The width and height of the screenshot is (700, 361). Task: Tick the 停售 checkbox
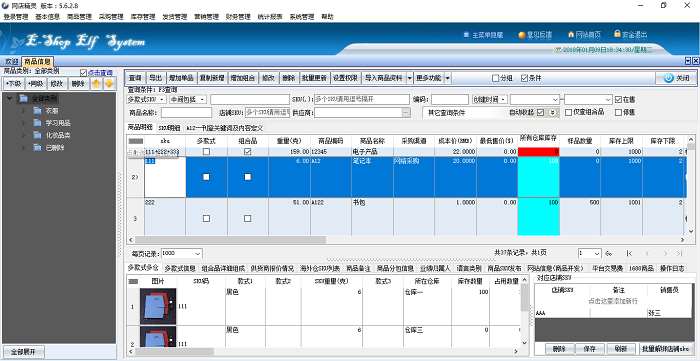coord(618,112)
